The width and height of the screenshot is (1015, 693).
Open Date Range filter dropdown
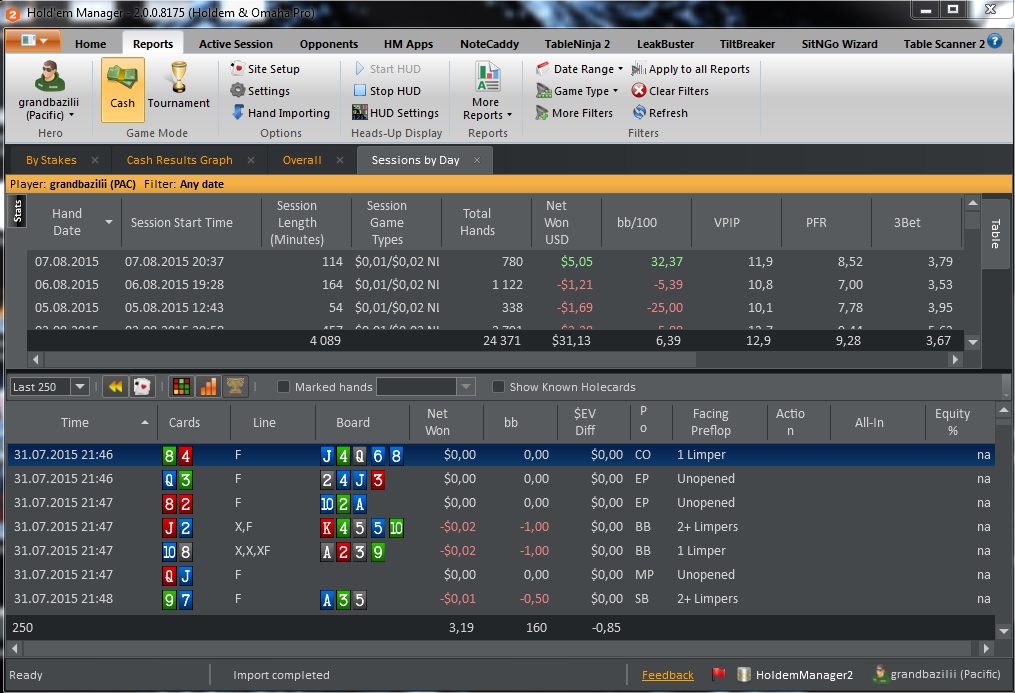click(579, 69)
